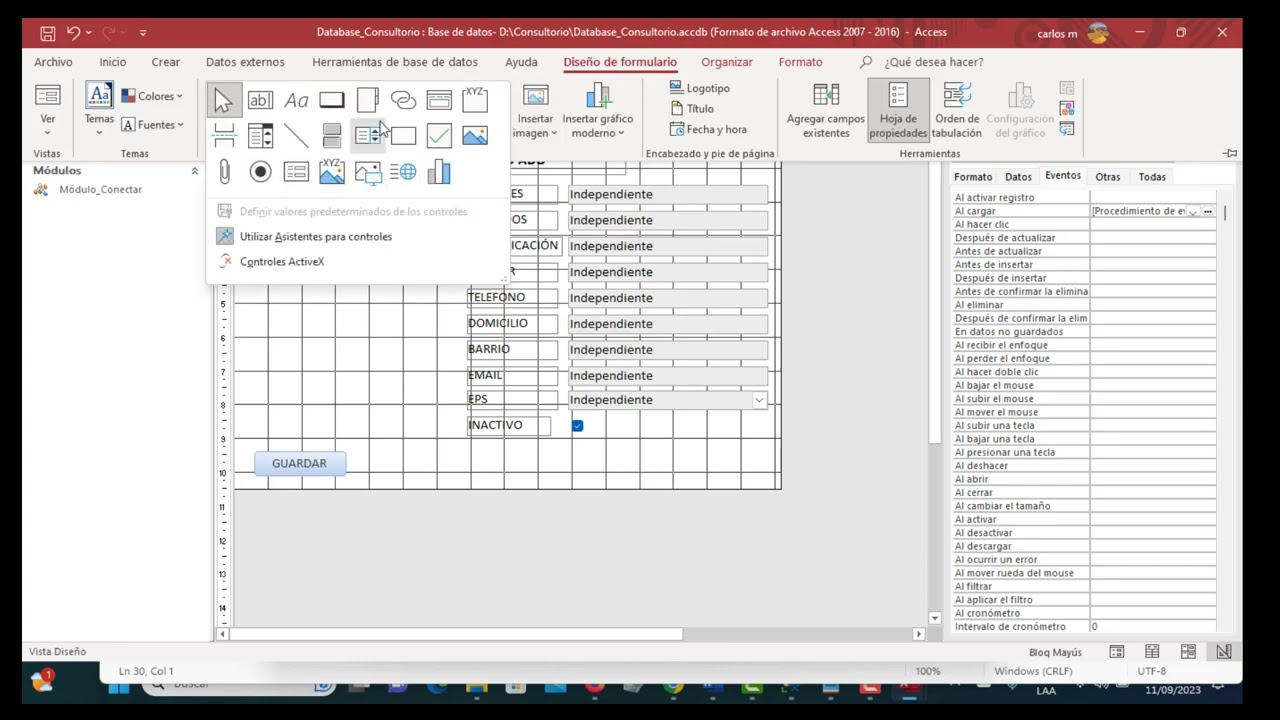Click the Save icon in title bar
Screen dimensions: 1280x720
[47, 33]
